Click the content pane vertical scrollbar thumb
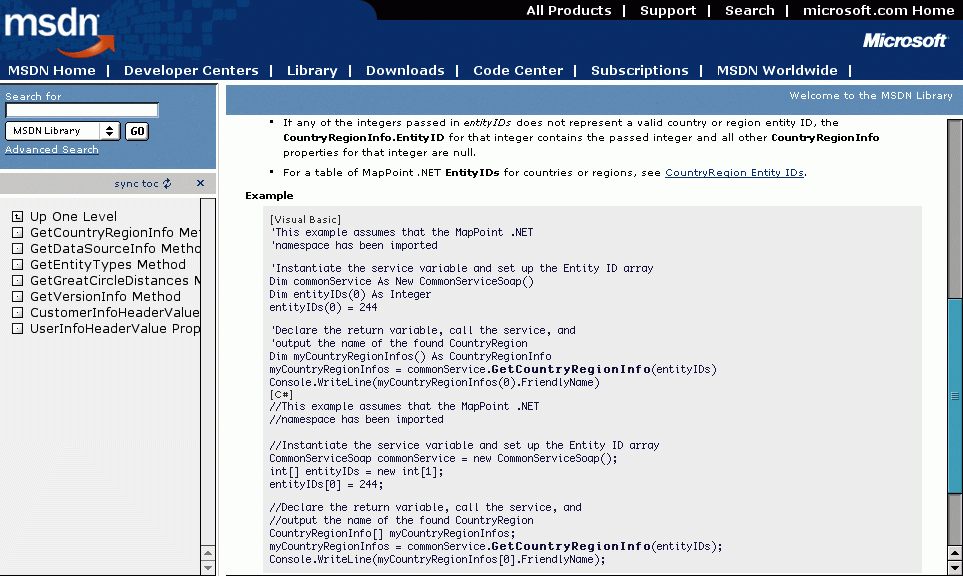Screen dimensions: 963x576 point(954,396)
